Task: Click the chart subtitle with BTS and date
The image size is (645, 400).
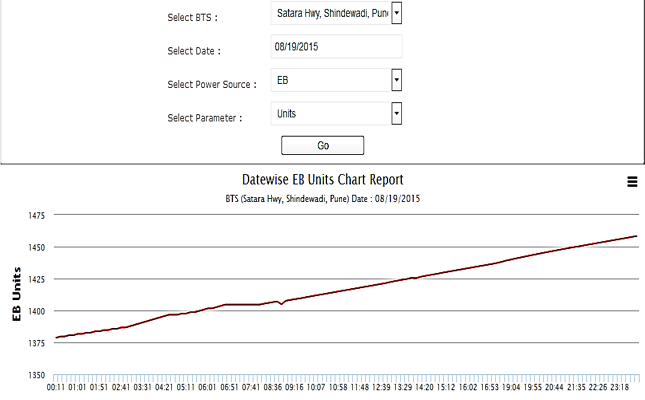Action: 322,199
